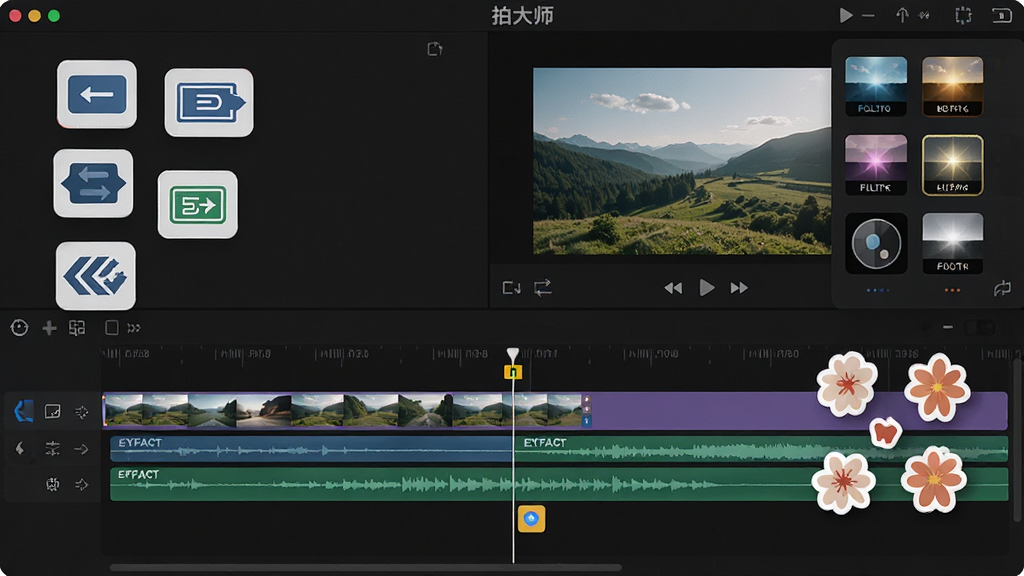Open the circular lens effect thumbnail
Screen dimensions: 1024x576
(x=876, y=243)
